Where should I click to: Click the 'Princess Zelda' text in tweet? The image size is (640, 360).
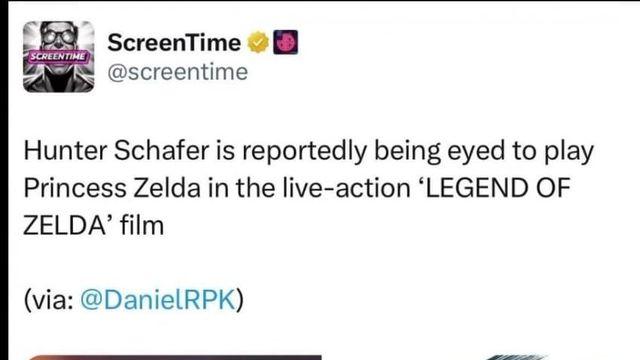point(112,188)
